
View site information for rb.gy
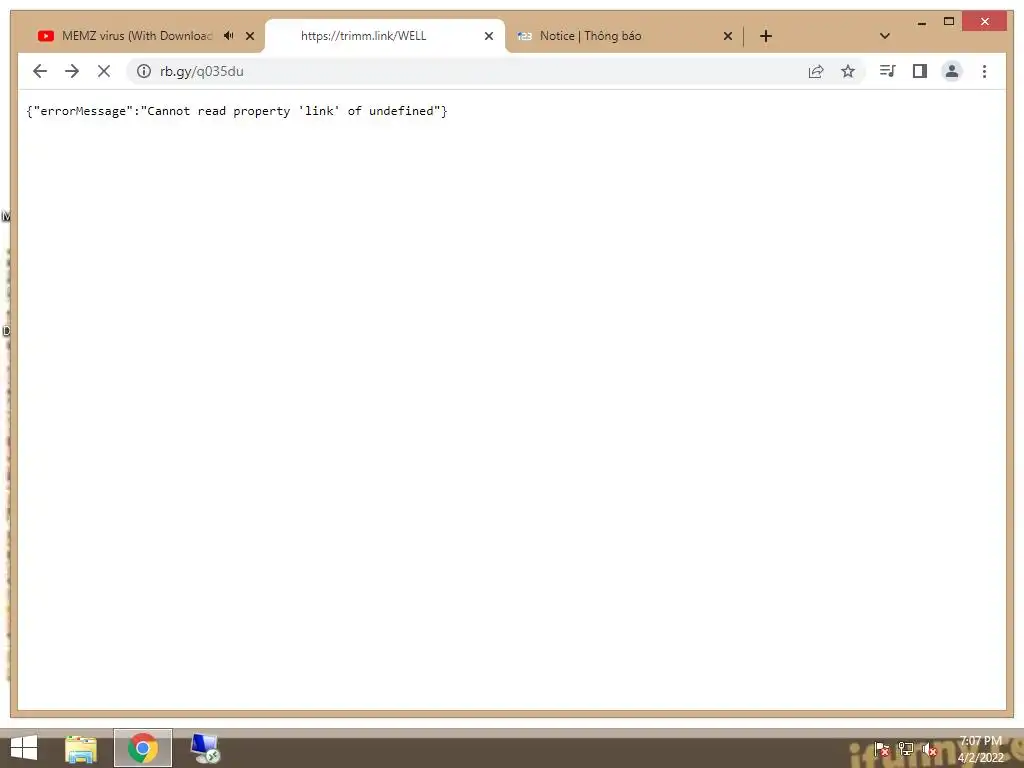[144, 71]
